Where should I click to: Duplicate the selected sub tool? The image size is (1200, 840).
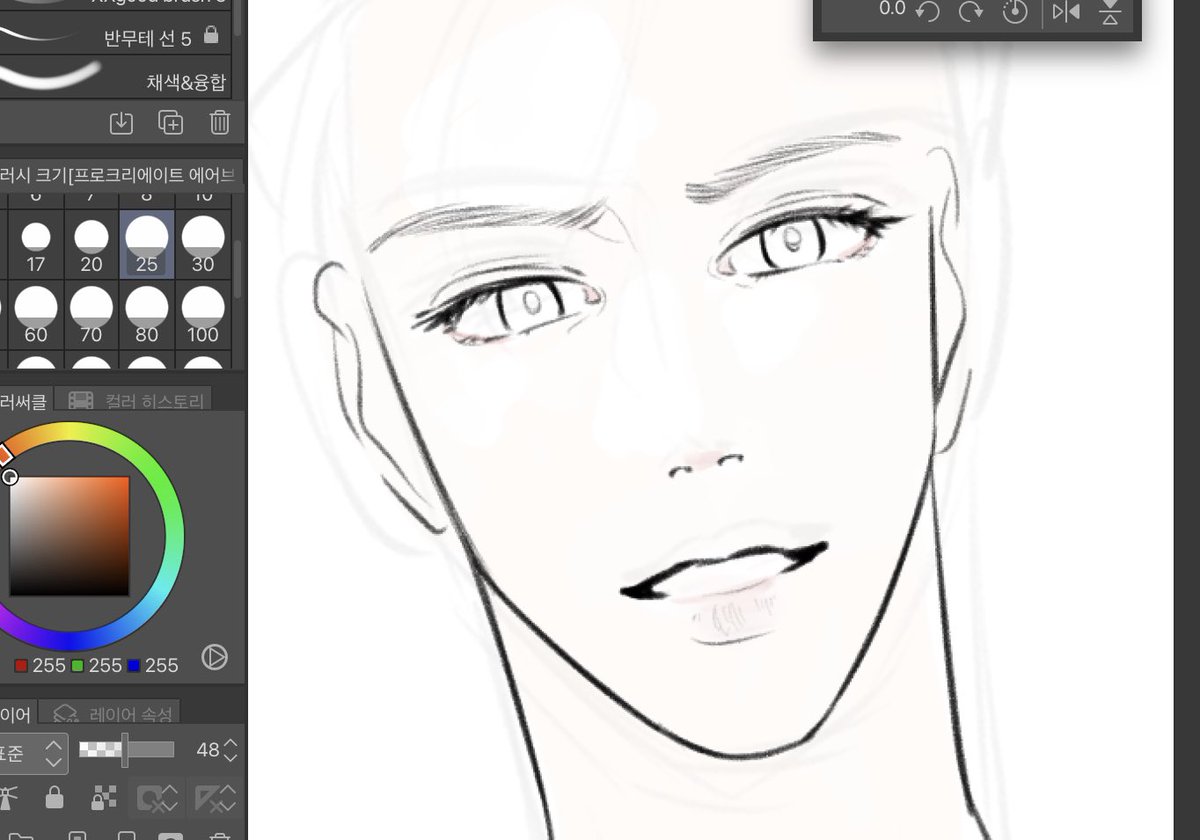171,122
